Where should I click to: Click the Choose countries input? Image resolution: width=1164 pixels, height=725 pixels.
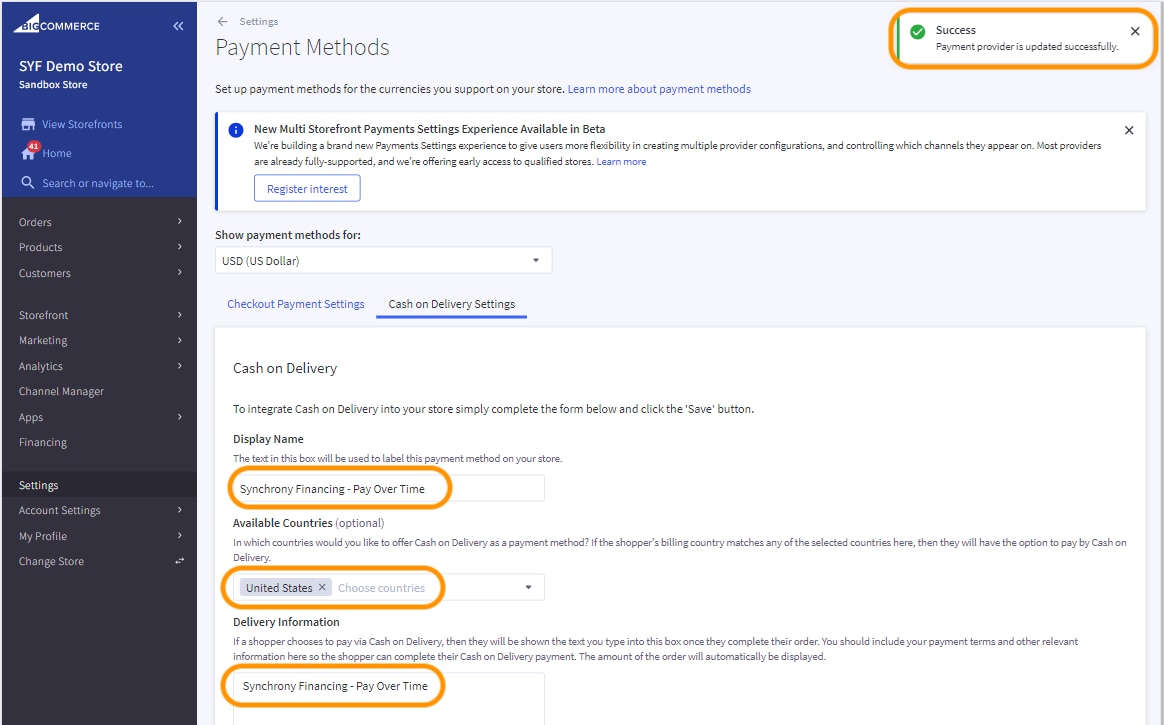pyautogui.click(x=382, y=588)
